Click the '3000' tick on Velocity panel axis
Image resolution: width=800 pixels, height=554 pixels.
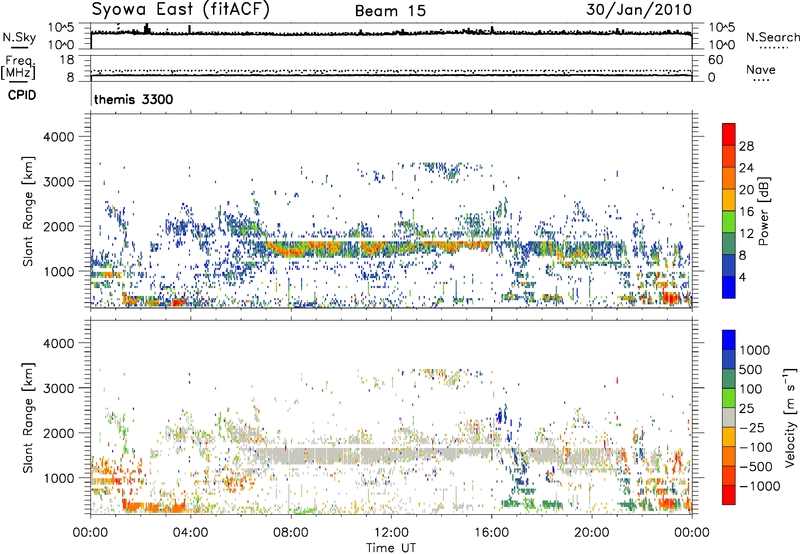(x=58, y=388)
